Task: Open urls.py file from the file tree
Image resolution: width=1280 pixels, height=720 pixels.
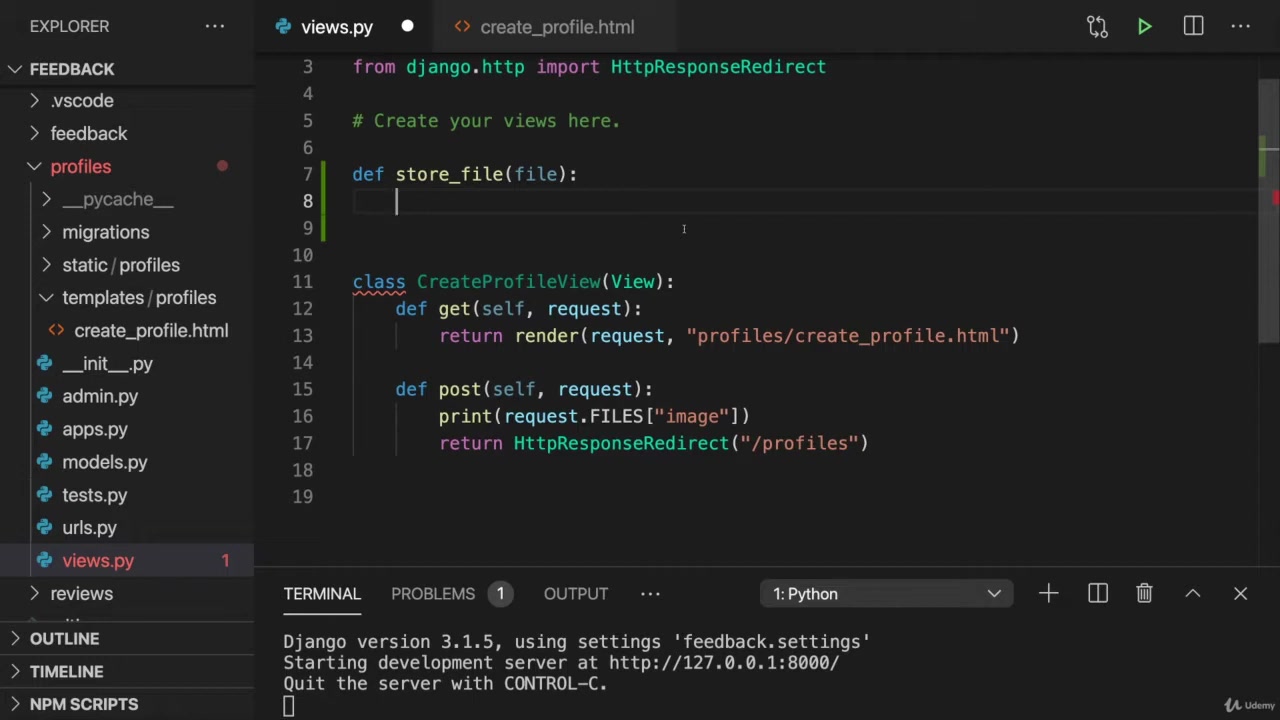Action: point(89,528)
